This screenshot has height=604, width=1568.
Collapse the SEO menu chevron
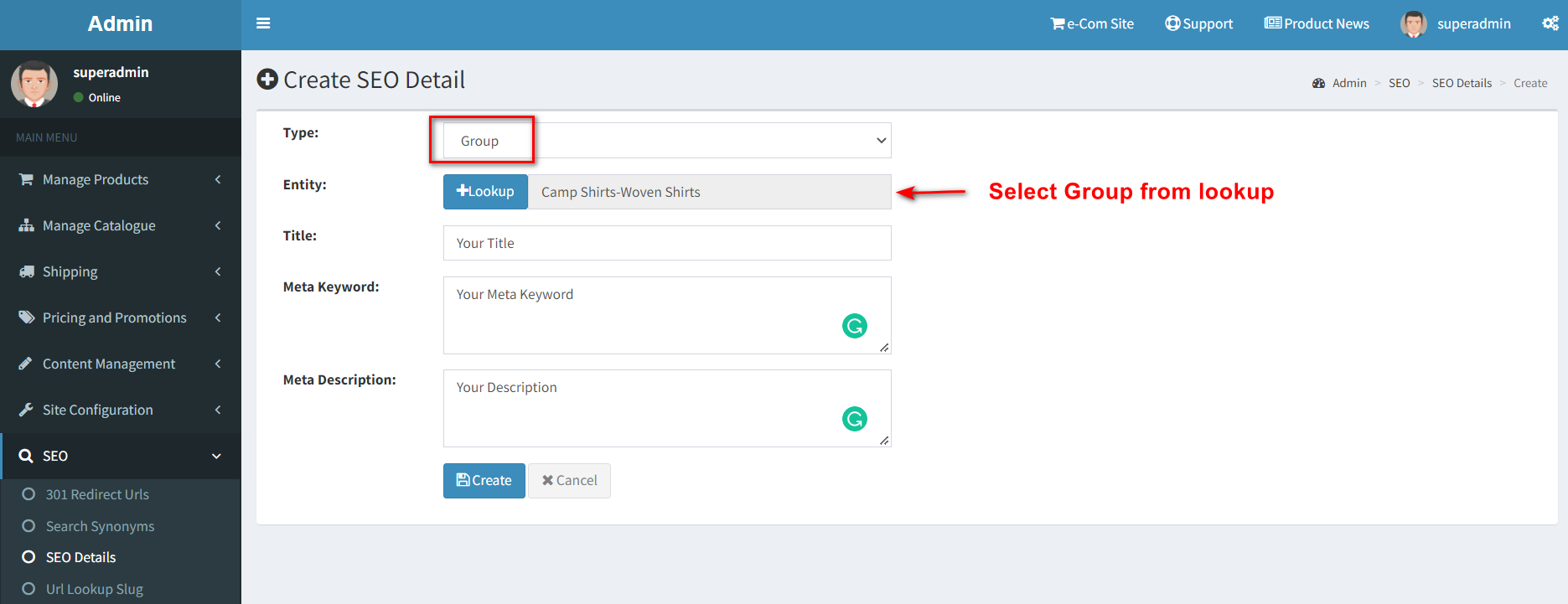(217, 456)
